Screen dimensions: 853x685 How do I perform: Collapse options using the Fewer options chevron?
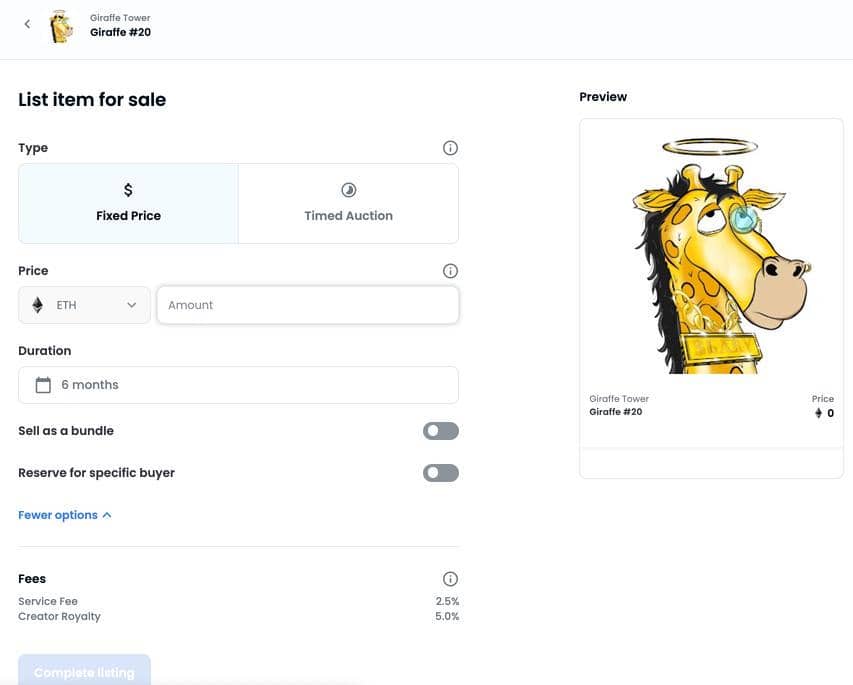(x=104, y=514)
